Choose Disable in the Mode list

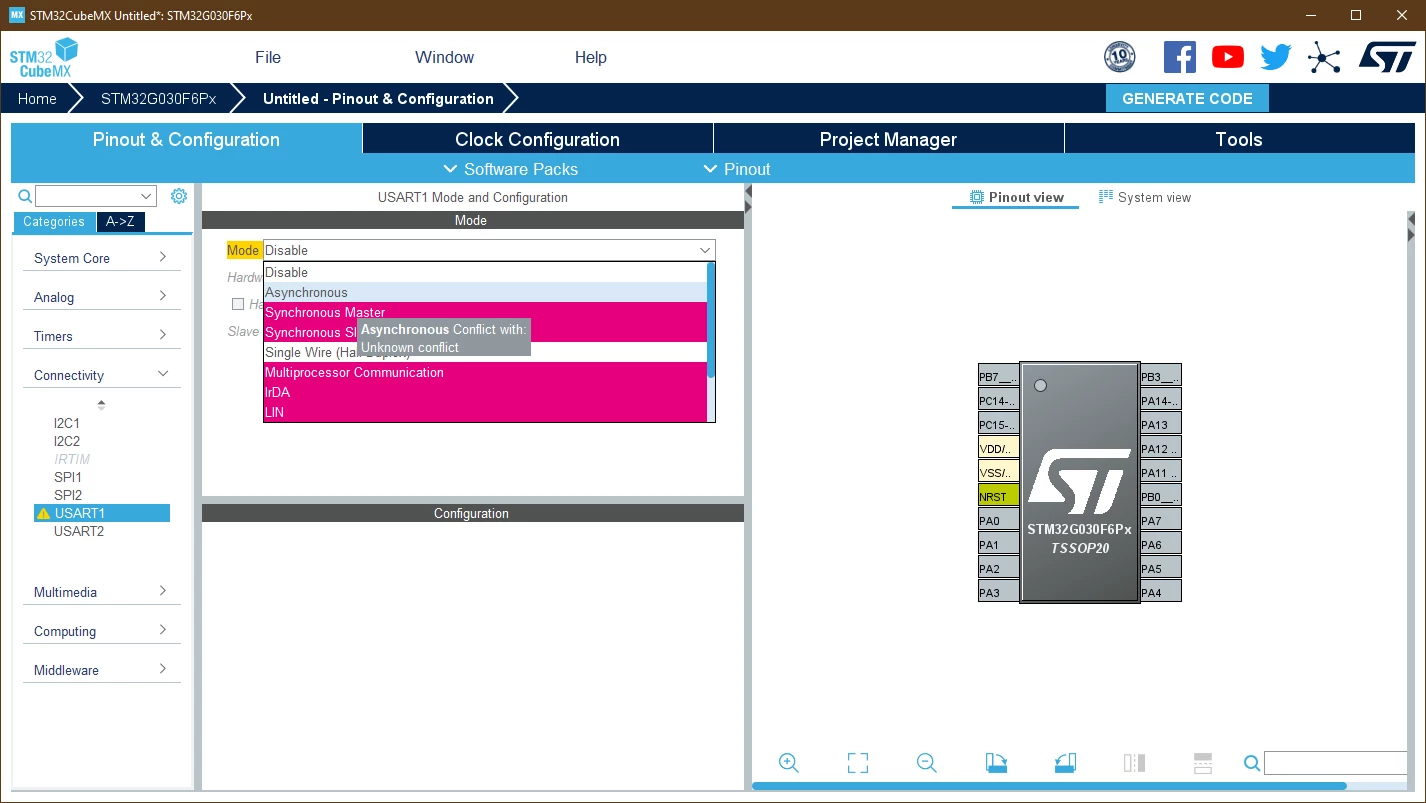click(x=485, y=272)
